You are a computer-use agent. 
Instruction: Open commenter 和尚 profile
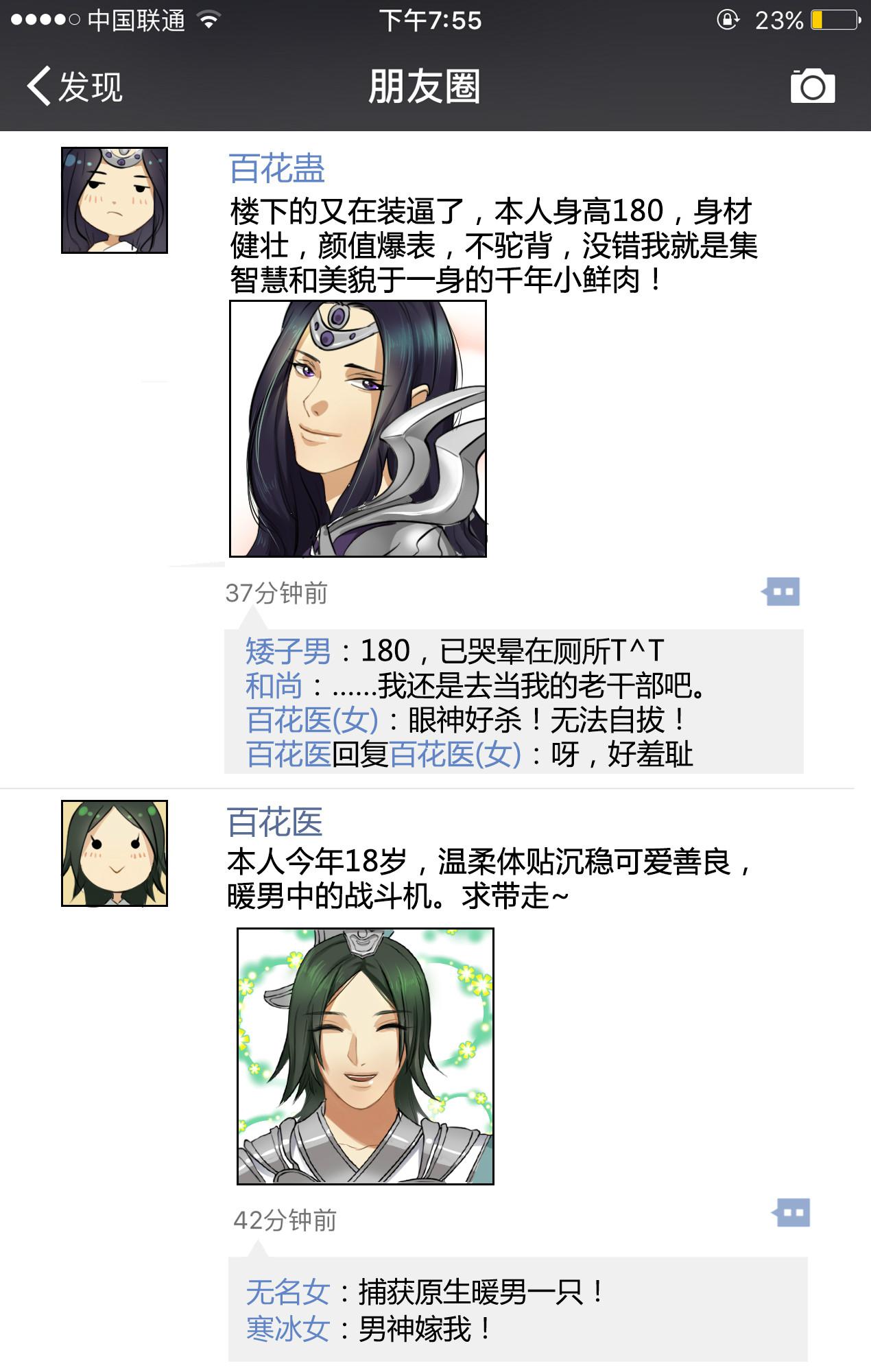[x=274, y=685]
